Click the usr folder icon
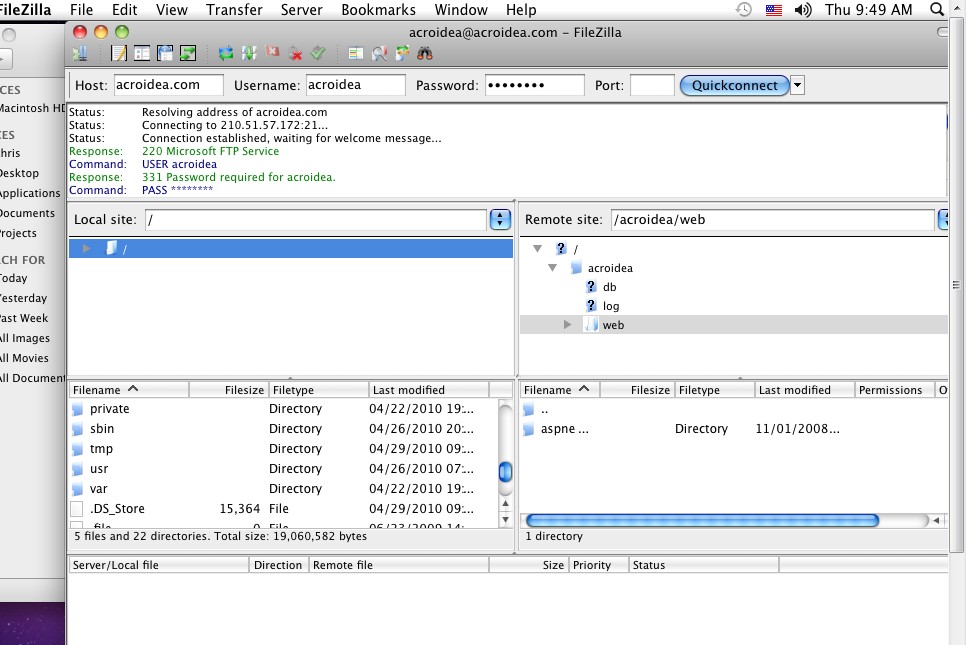The height and width of the screenshot is (645, 966). (x=77, y=469)
